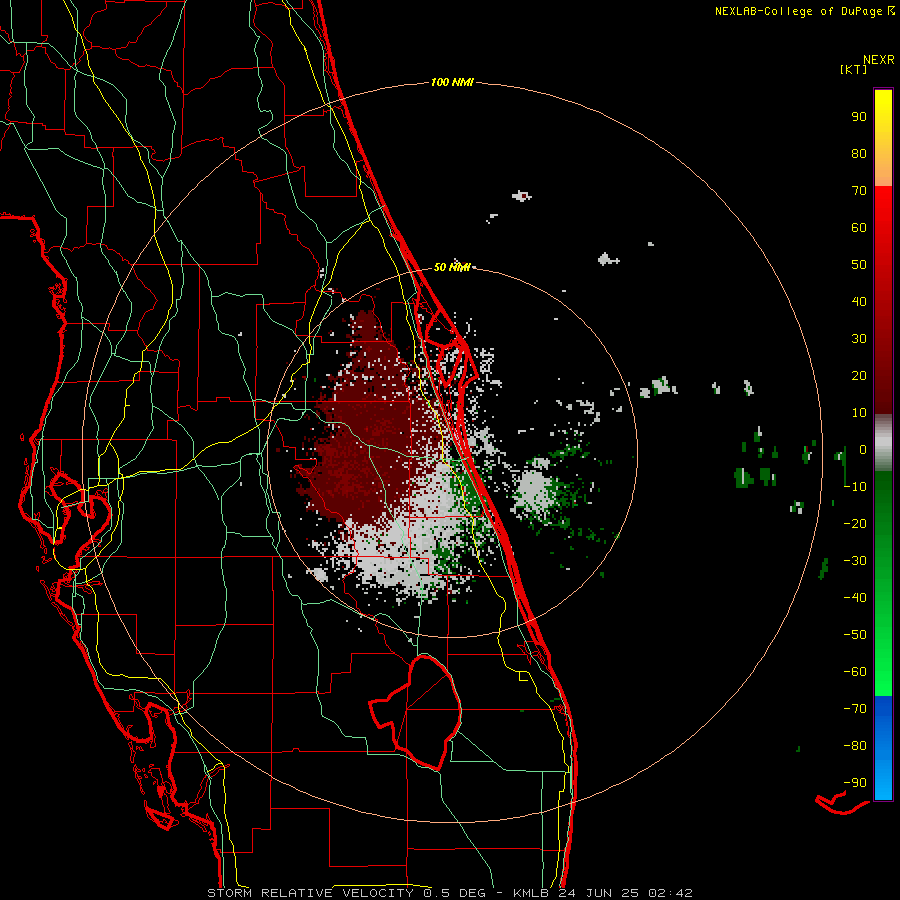Select the NEXR label above the scale
The height and width of the screenshot is (900, 900).
(878, 60)
